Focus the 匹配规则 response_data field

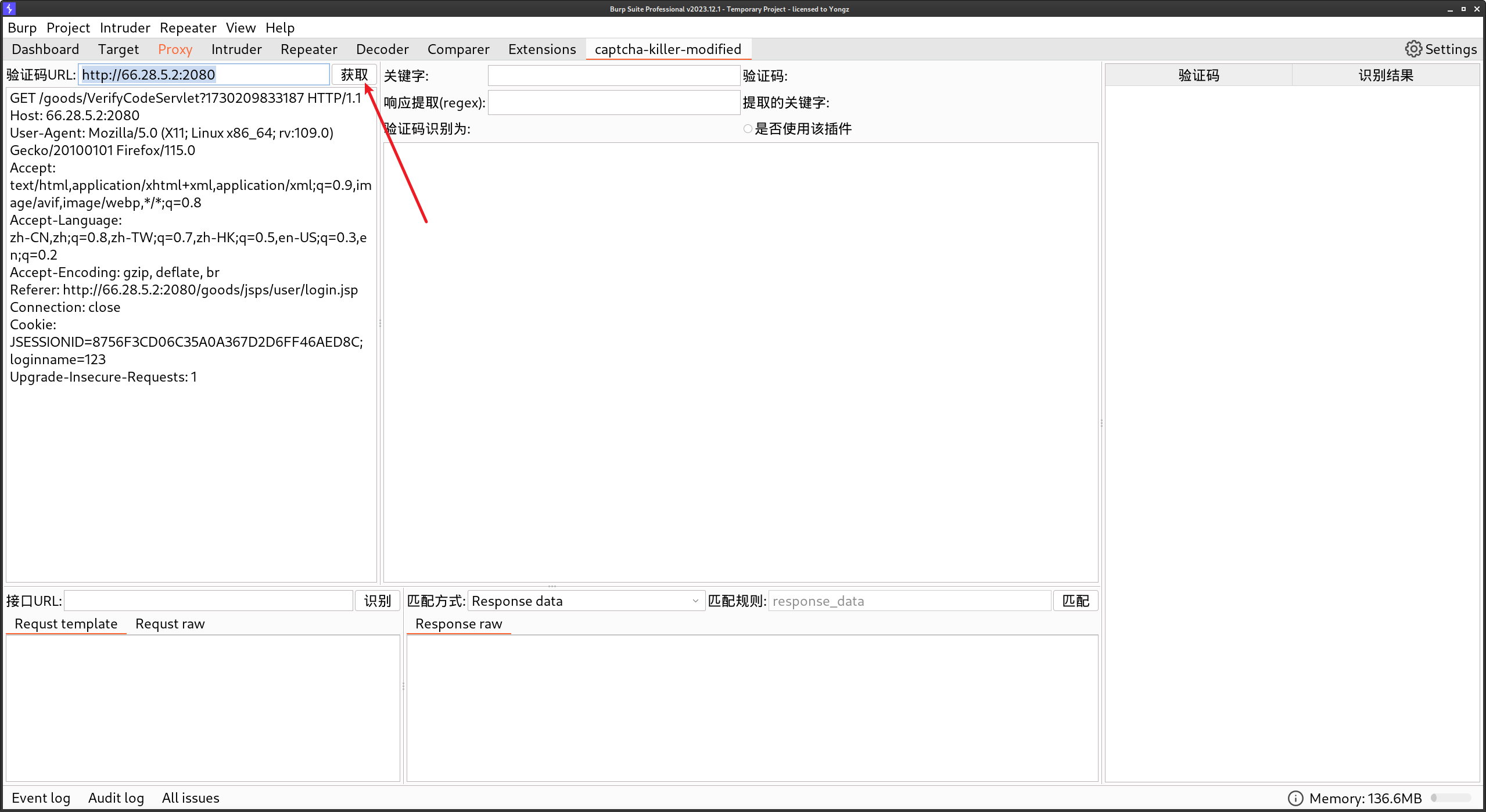tap(910, 601)
